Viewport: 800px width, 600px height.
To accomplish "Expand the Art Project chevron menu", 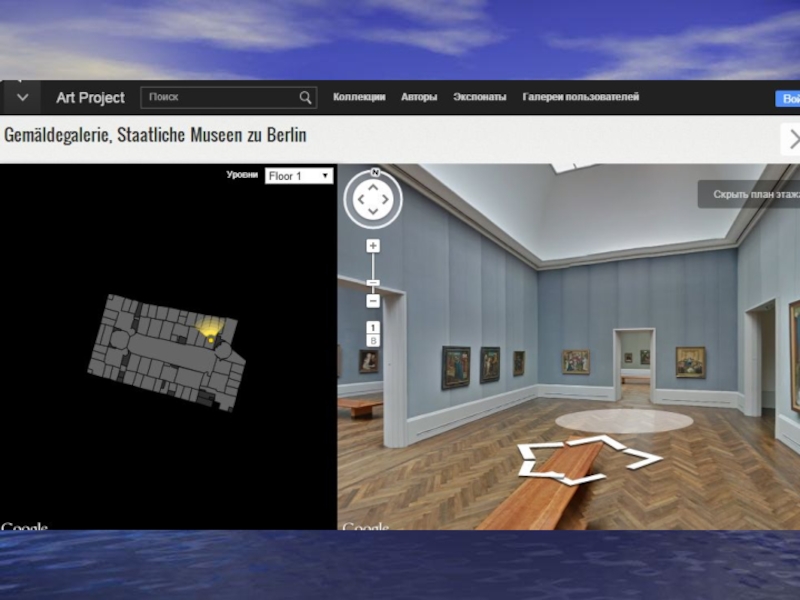I will pyautogui.click(x=22, y=97).
